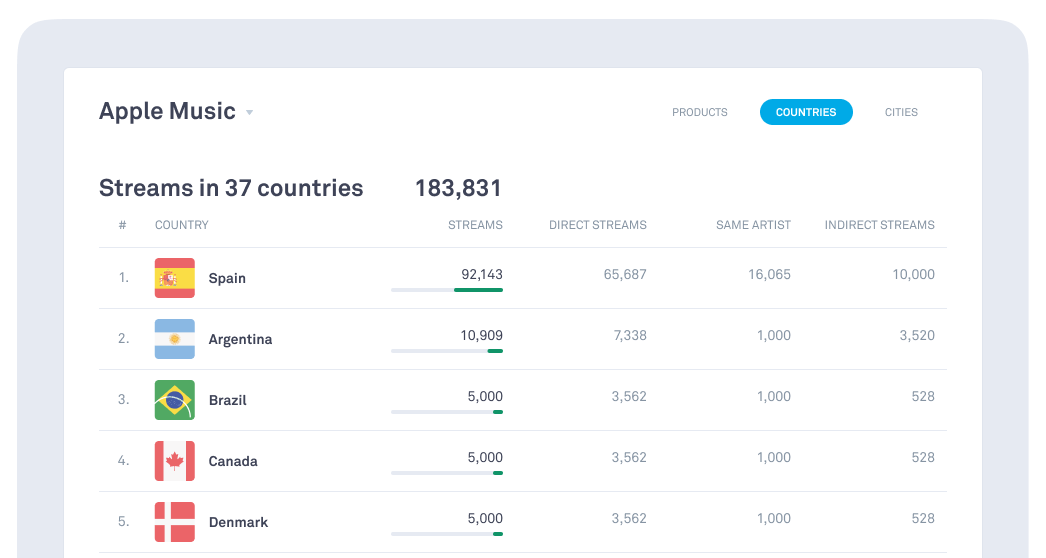Viewport: 1046px width, 558px height.
Task: Click the Spain flag icon
Action: tap(175, 278)
